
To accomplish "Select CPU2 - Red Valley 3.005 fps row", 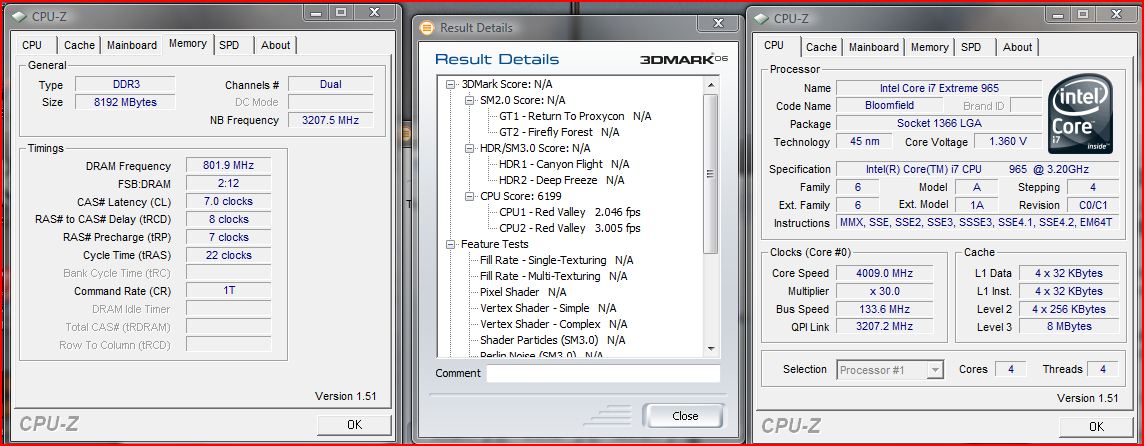I will coord(570,228).
